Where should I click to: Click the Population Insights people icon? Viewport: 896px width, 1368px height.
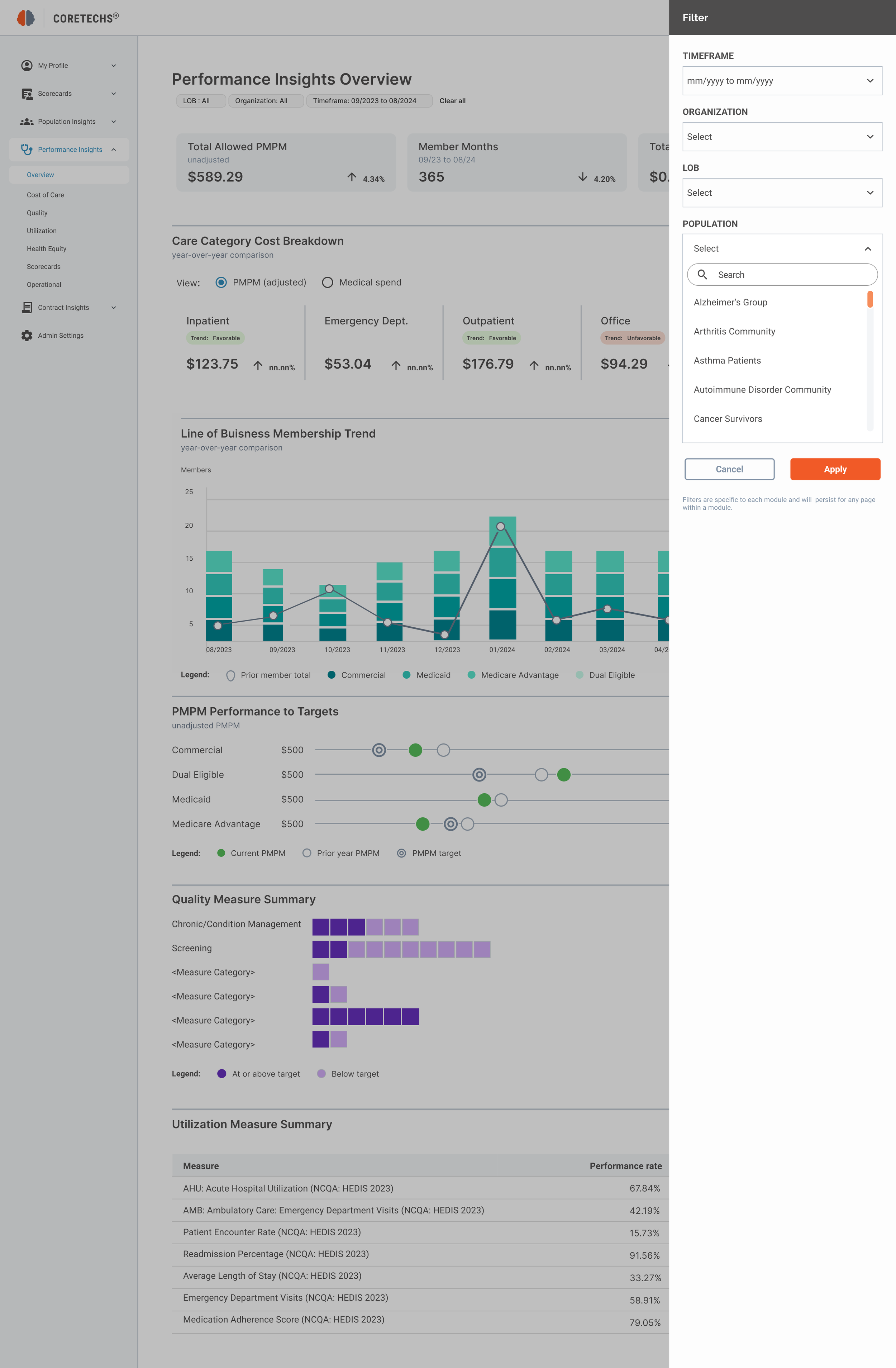(x=27, y=122)
